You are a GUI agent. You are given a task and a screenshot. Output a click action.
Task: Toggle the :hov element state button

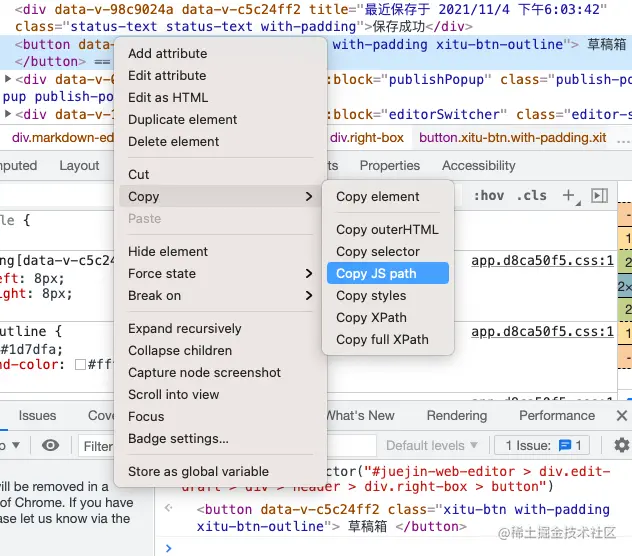pyautogui.click(x=489, y=196)
